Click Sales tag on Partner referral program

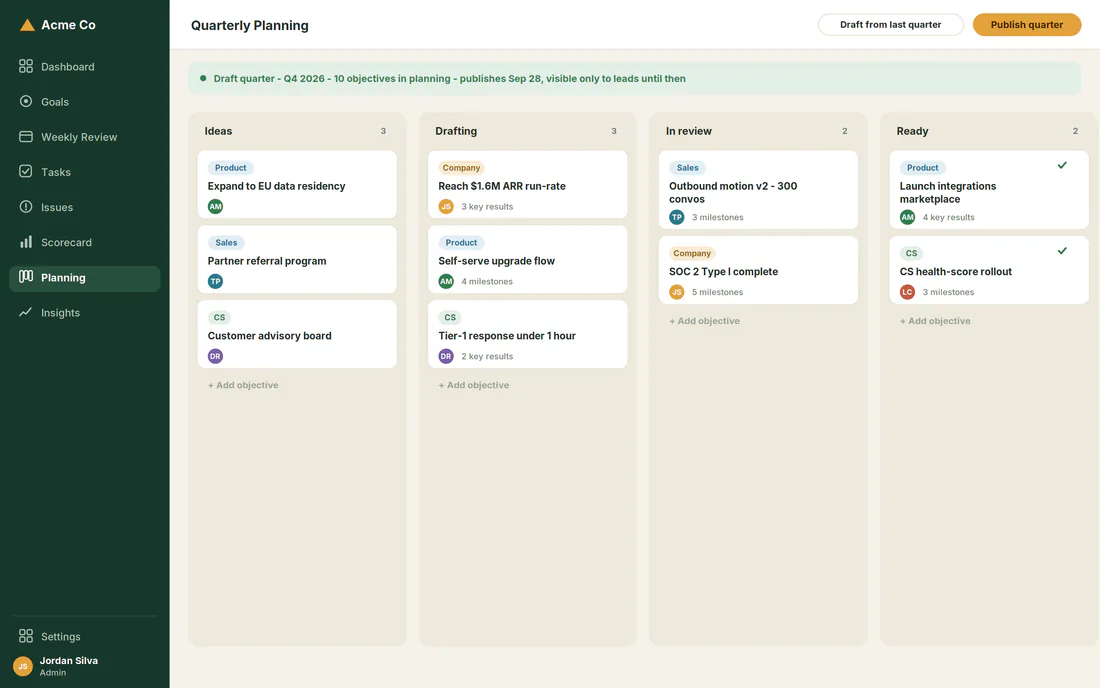point(226,243)
